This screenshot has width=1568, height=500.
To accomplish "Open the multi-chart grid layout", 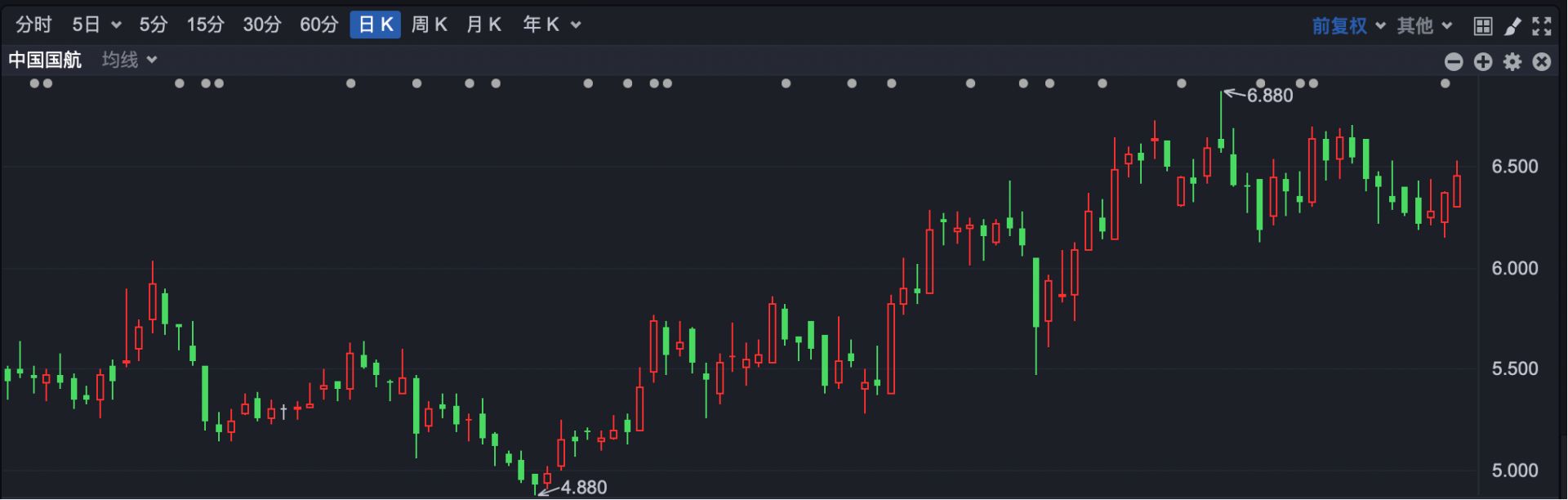I will coord(1483,26).
